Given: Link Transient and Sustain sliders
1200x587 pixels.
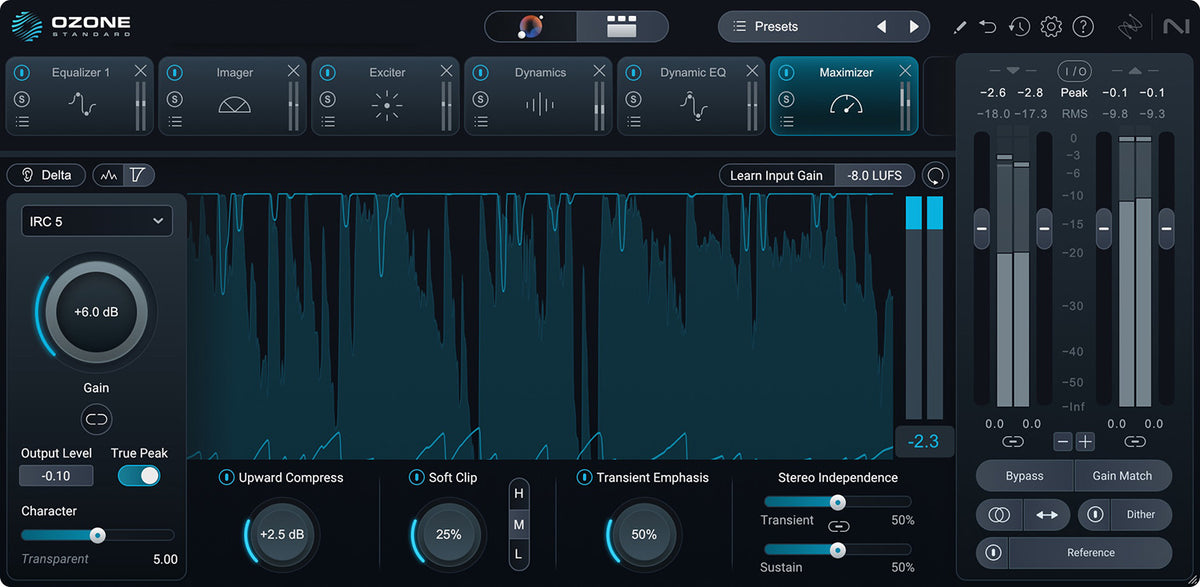Looking at the screenshot, I should click(x=838, y=526).
